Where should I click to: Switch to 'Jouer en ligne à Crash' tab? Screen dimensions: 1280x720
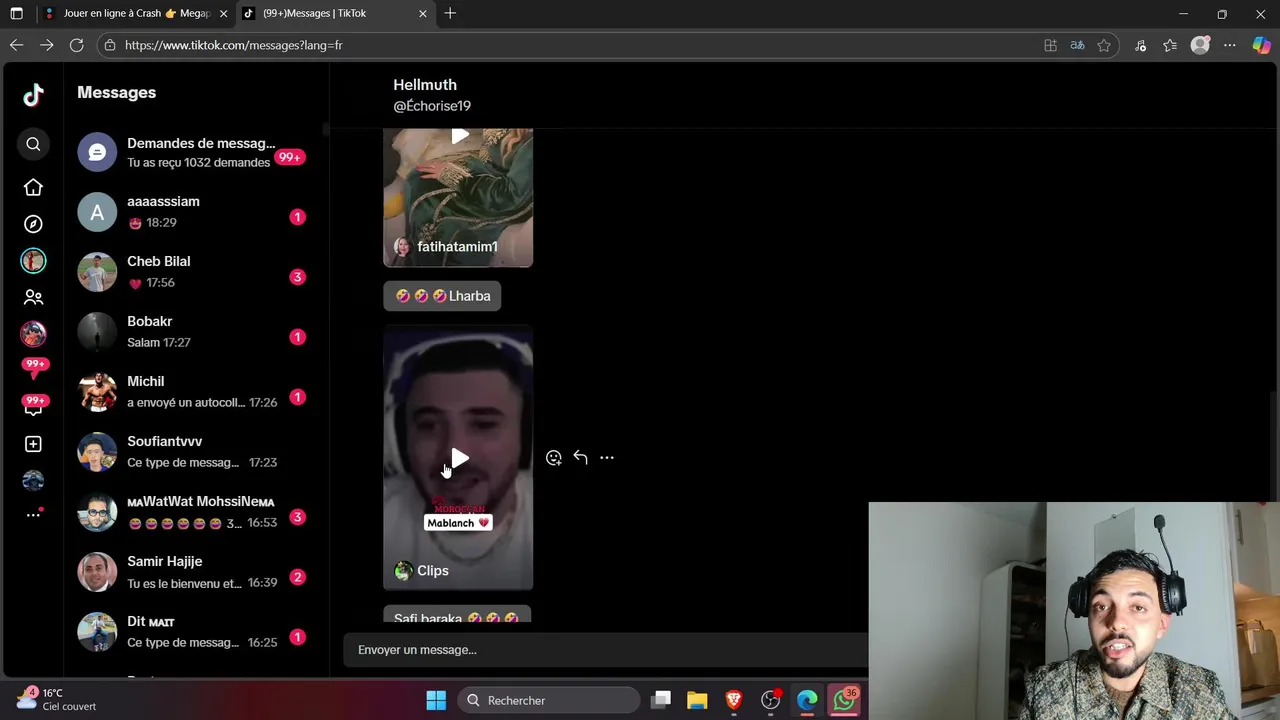[136, 13]
